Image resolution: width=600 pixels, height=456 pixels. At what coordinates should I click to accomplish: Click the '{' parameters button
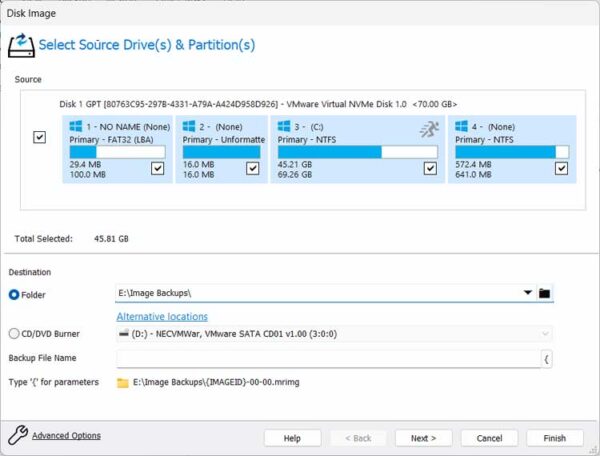tap(547, 358)
